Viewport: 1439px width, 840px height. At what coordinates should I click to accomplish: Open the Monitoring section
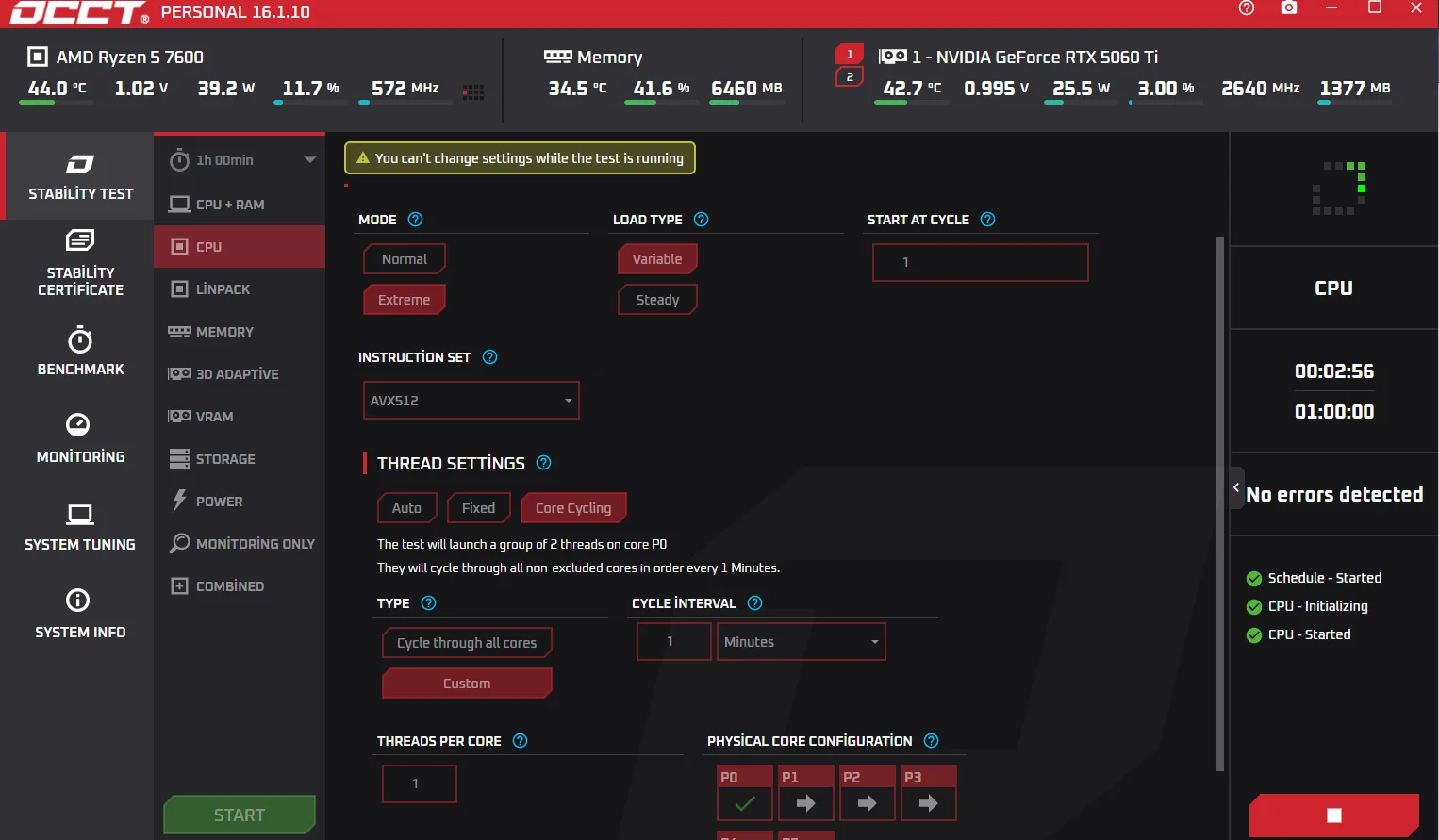pos(80,438)
